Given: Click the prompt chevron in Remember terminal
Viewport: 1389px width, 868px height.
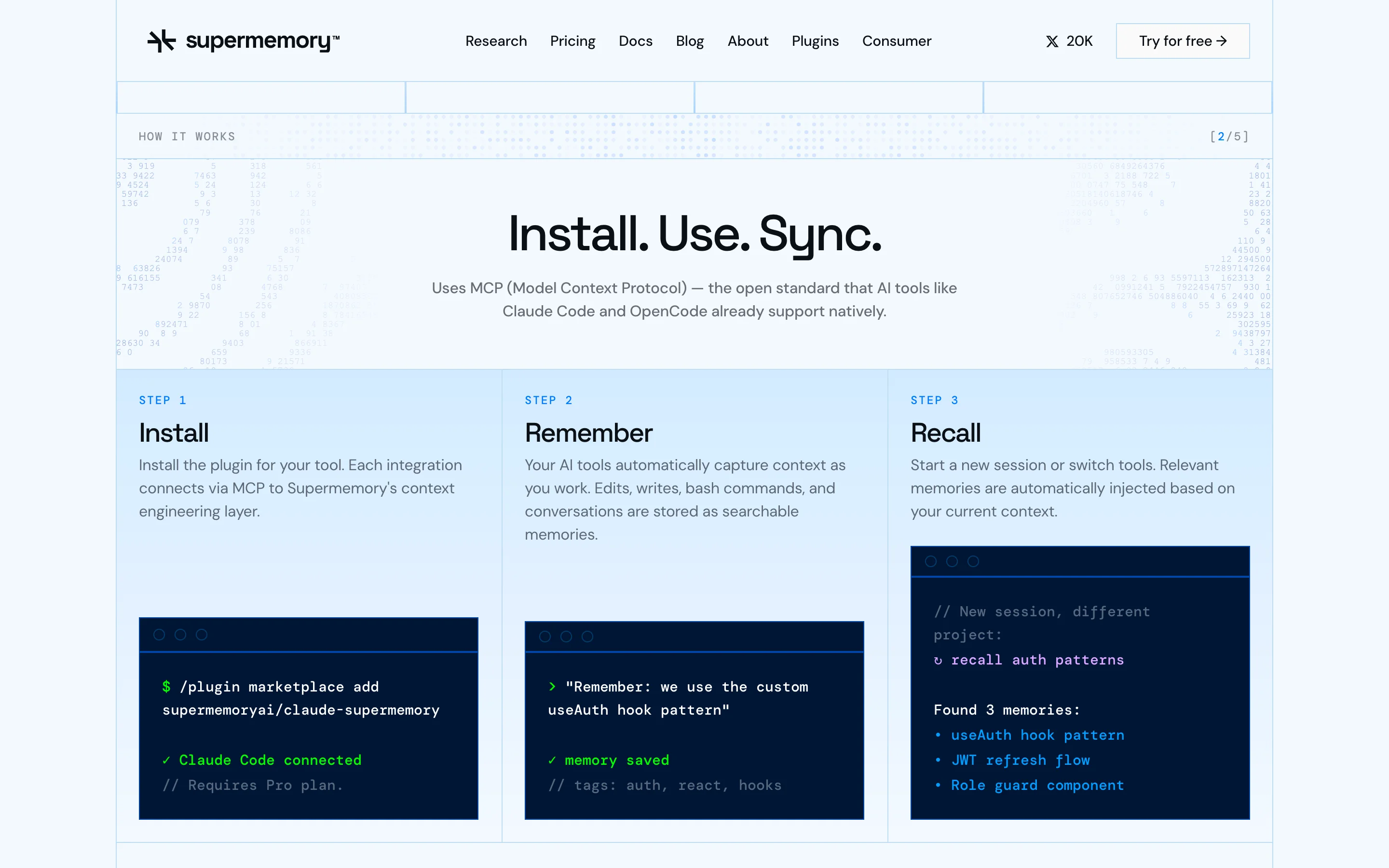Looking at the screenshot, I should tap(552, 687).
